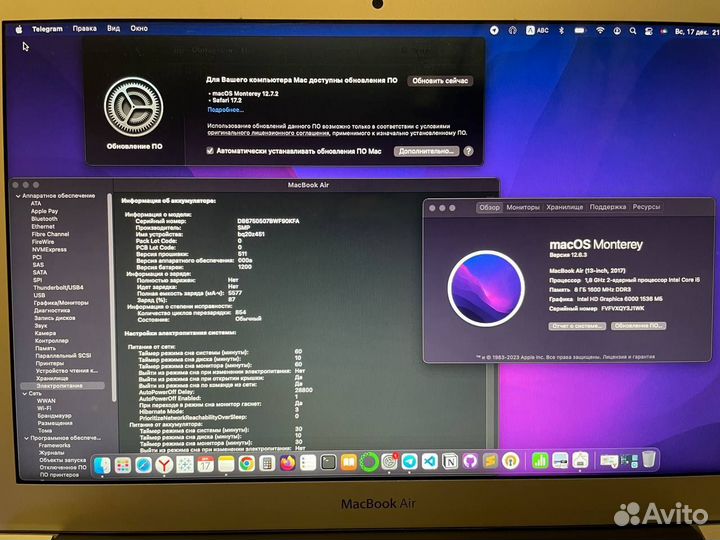Switch the ABC input source menu
This screenshot has width=720, height=540.
537,30
